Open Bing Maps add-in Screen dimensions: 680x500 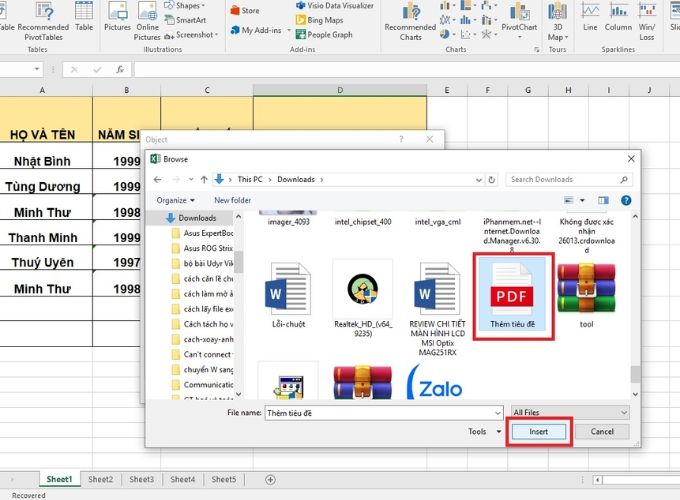(x=320, y=20)
